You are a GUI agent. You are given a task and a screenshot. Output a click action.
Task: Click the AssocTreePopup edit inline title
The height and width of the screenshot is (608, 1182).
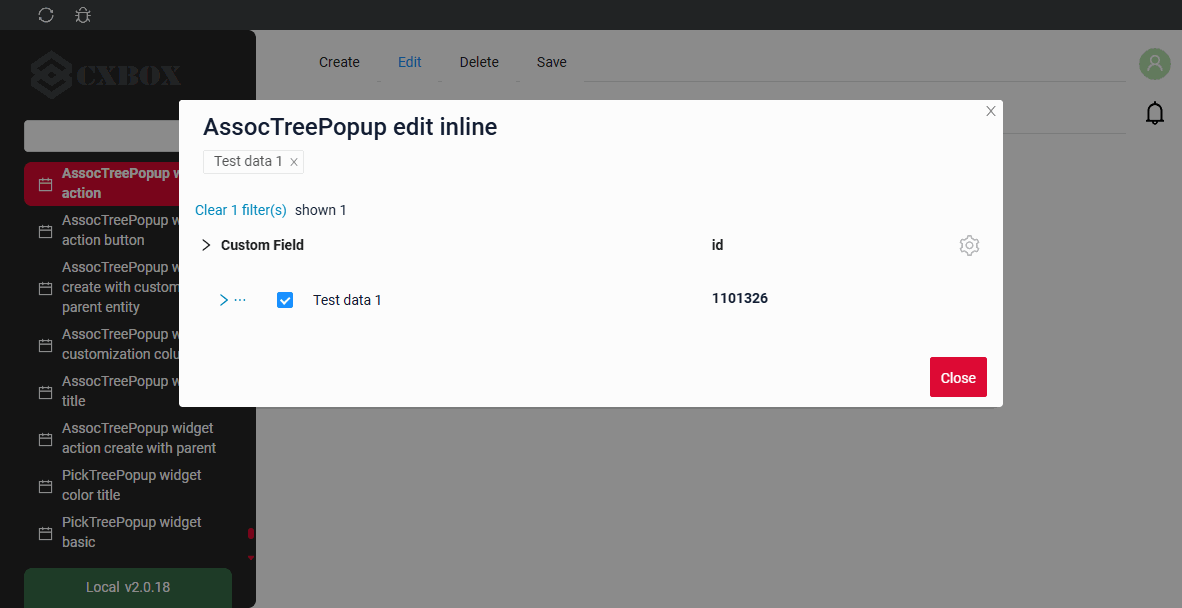(350, 127)
